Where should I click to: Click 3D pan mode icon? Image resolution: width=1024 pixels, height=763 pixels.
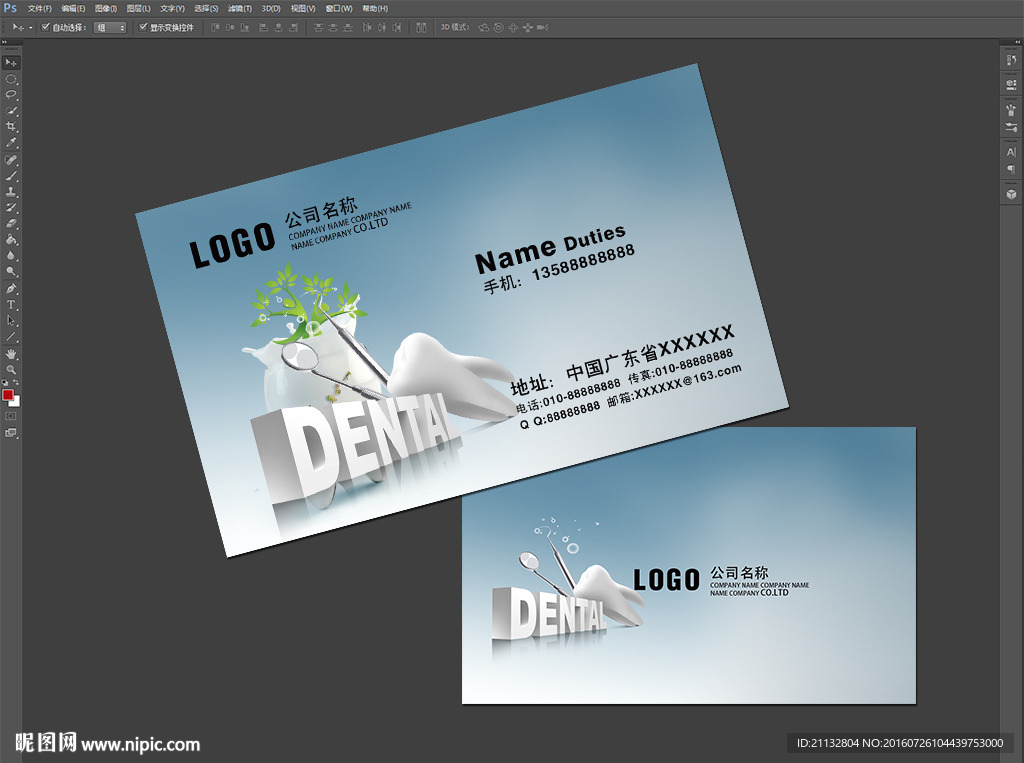click(513, 27)
